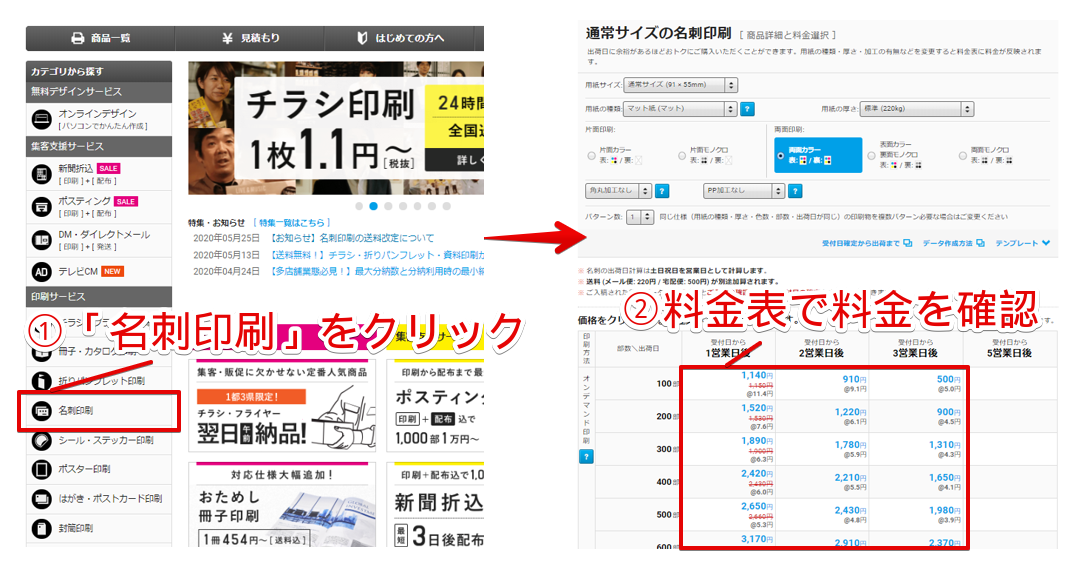Click the 新聞折込 newspaper icon
This screenshot has height=562, width=1090.
coord(42,174)
